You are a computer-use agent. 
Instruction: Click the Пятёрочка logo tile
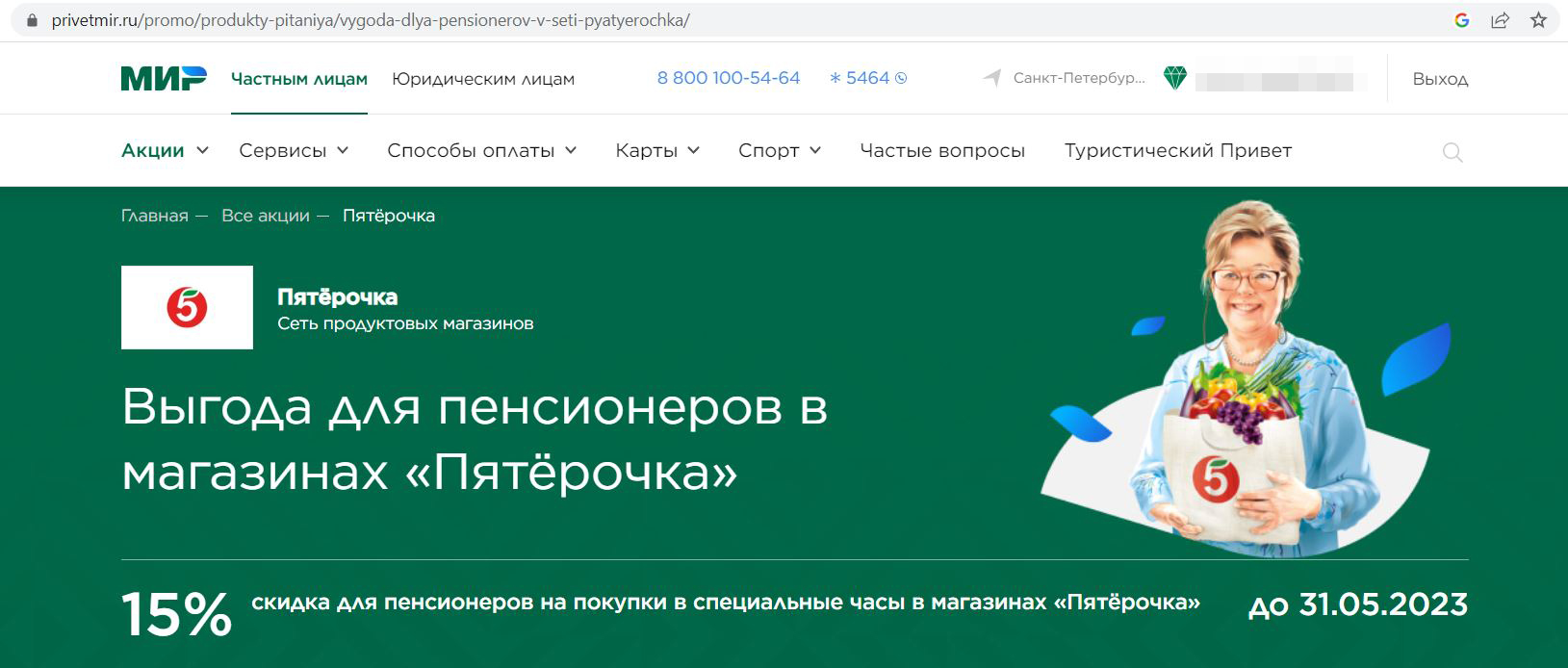coord(187,307)
